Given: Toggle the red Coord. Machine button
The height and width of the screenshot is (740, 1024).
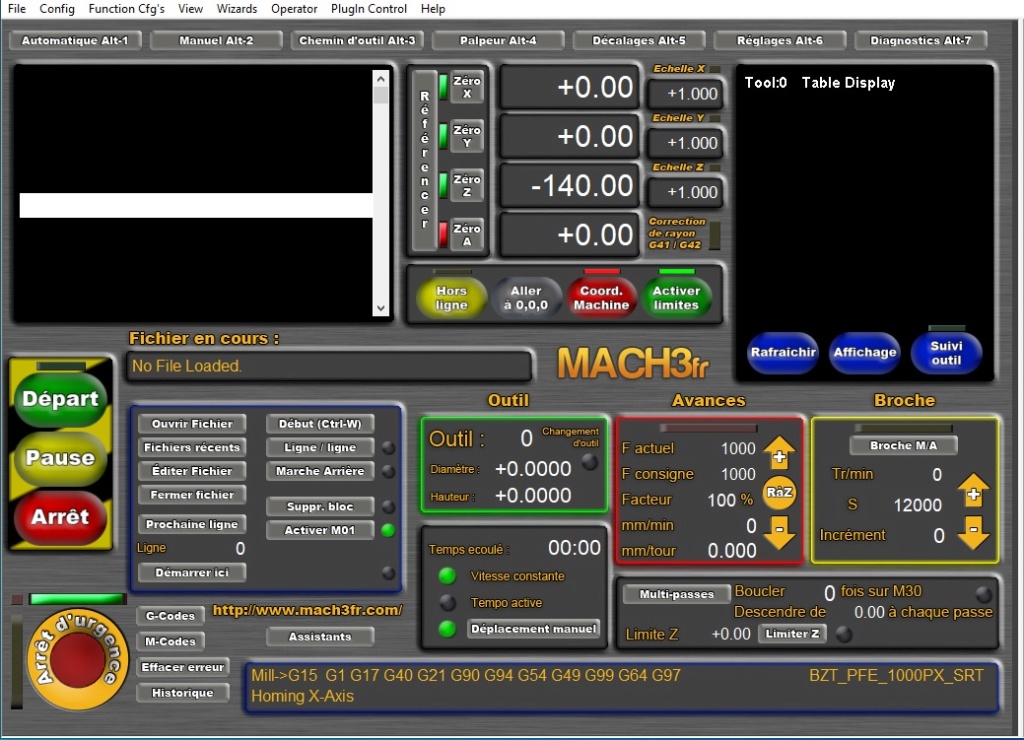Looking at the screenshot, I should [601, 298].
